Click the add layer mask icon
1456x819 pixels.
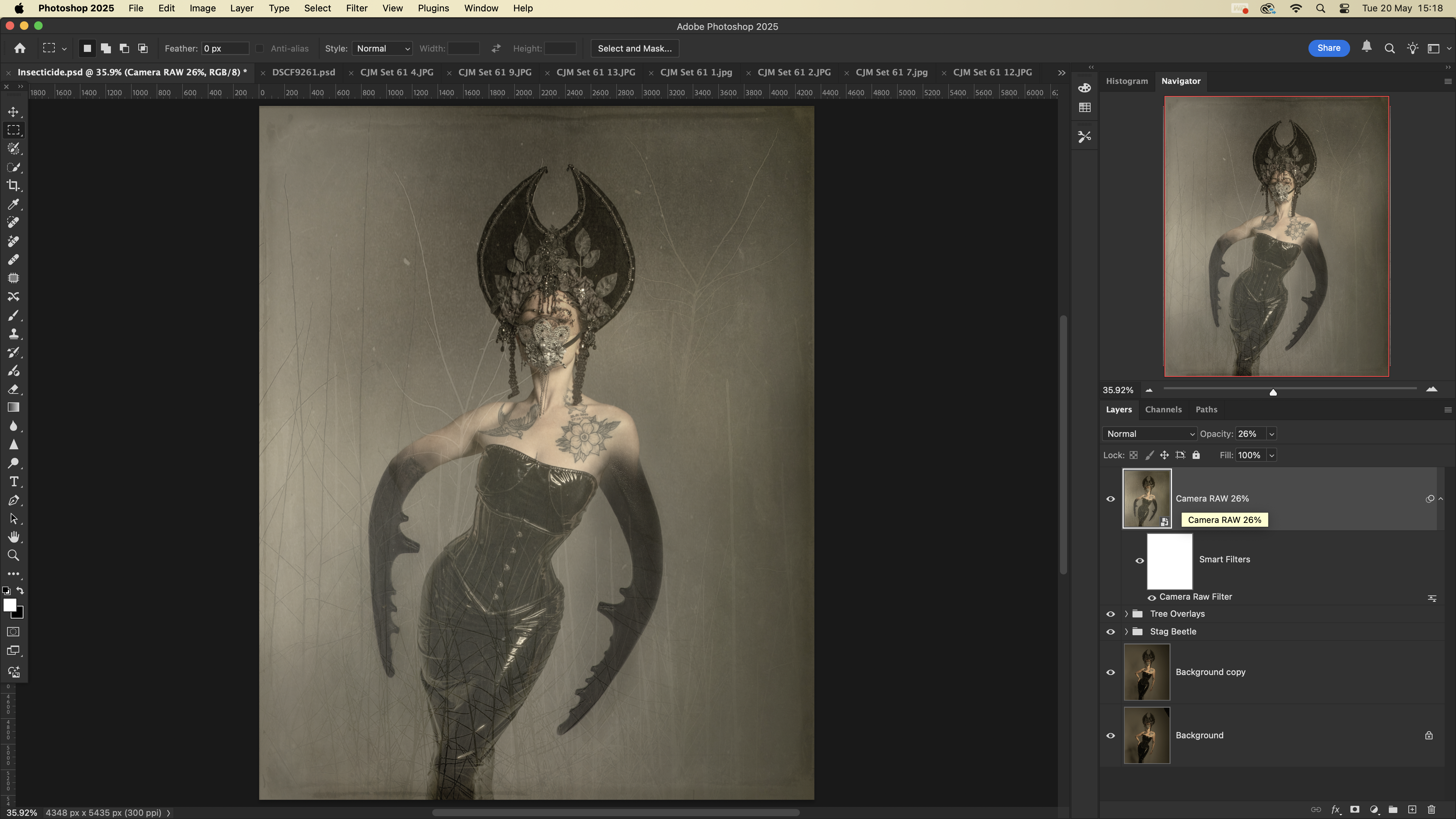1355,809
